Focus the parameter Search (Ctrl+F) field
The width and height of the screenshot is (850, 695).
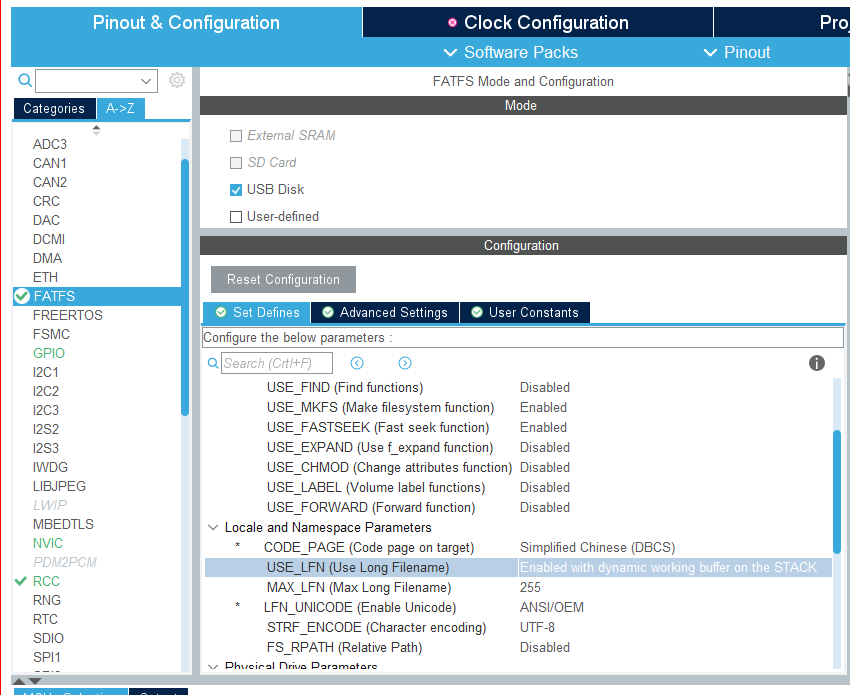click(277, 363)
